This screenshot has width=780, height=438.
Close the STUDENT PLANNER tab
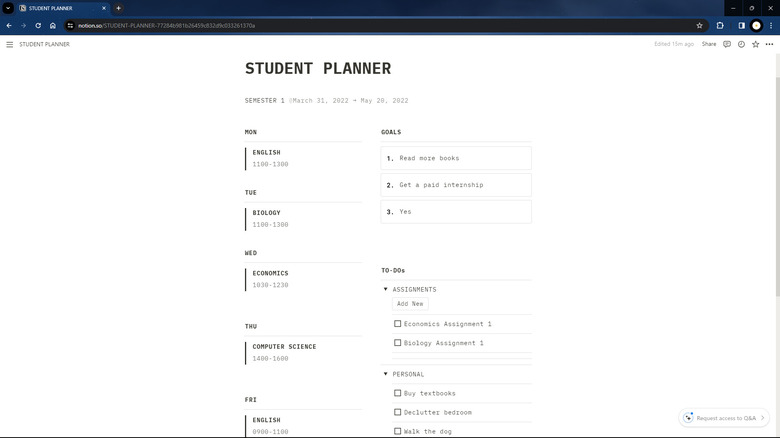coord(104,8)
